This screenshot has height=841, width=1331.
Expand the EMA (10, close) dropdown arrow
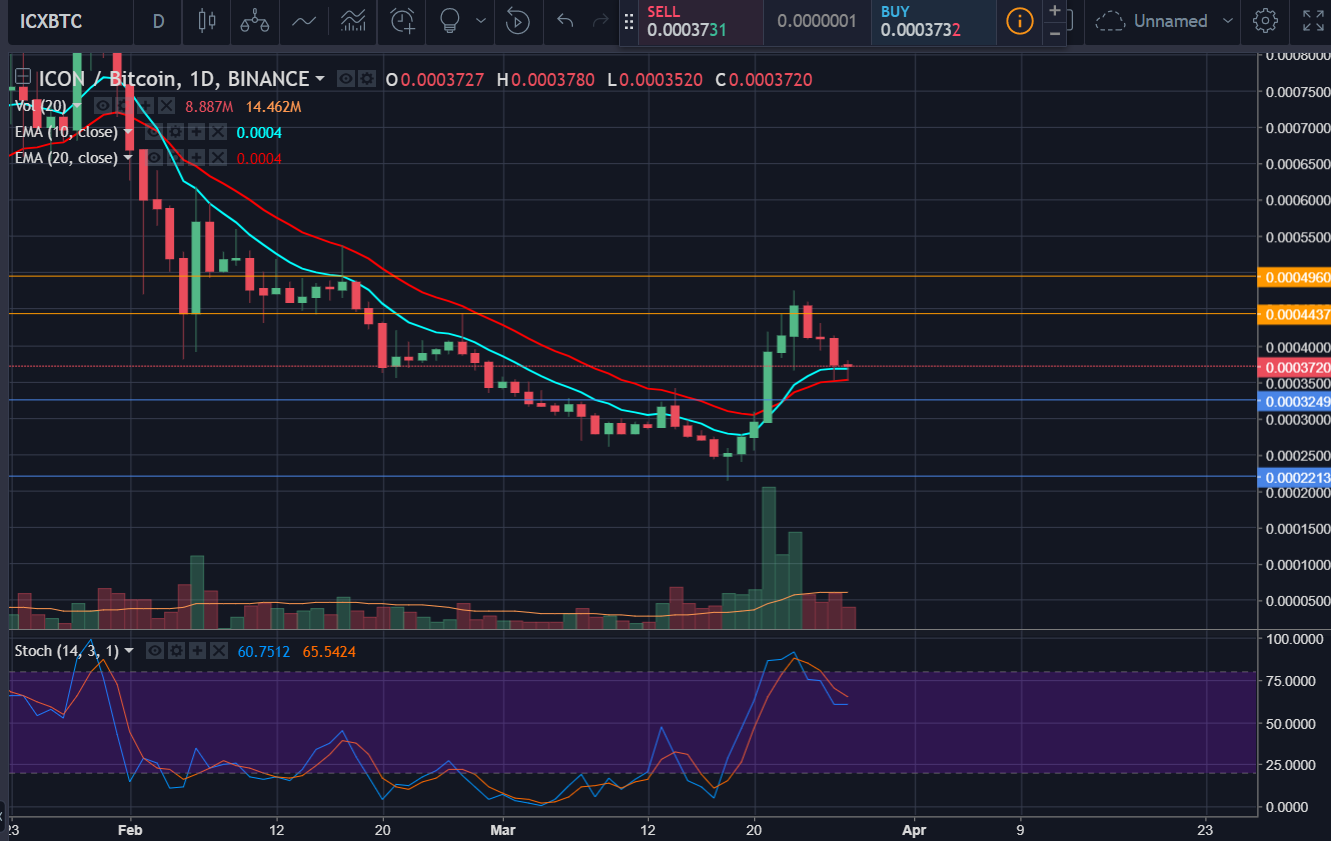tap(128, 132)
